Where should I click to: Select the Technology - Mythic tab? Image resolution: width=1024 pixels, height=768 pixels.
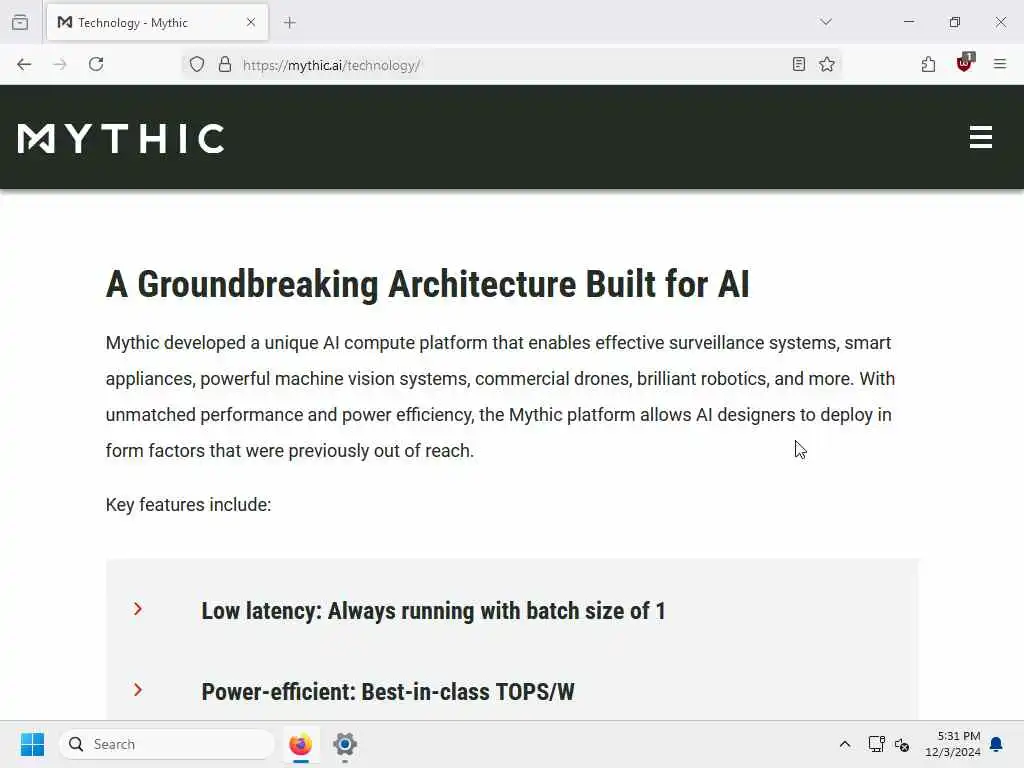[x=157, y=22]
